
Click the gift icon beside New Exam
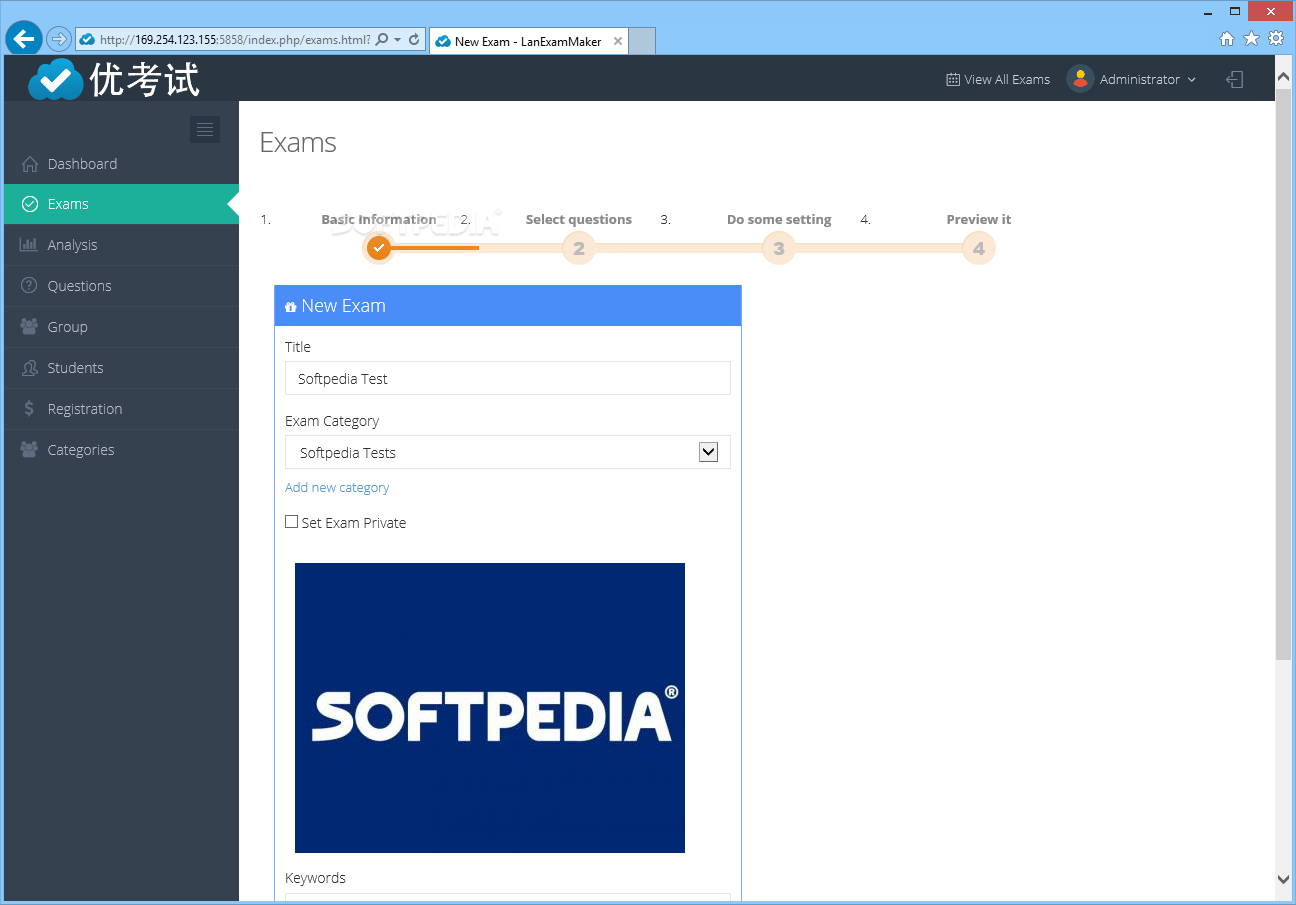[291, 307]
